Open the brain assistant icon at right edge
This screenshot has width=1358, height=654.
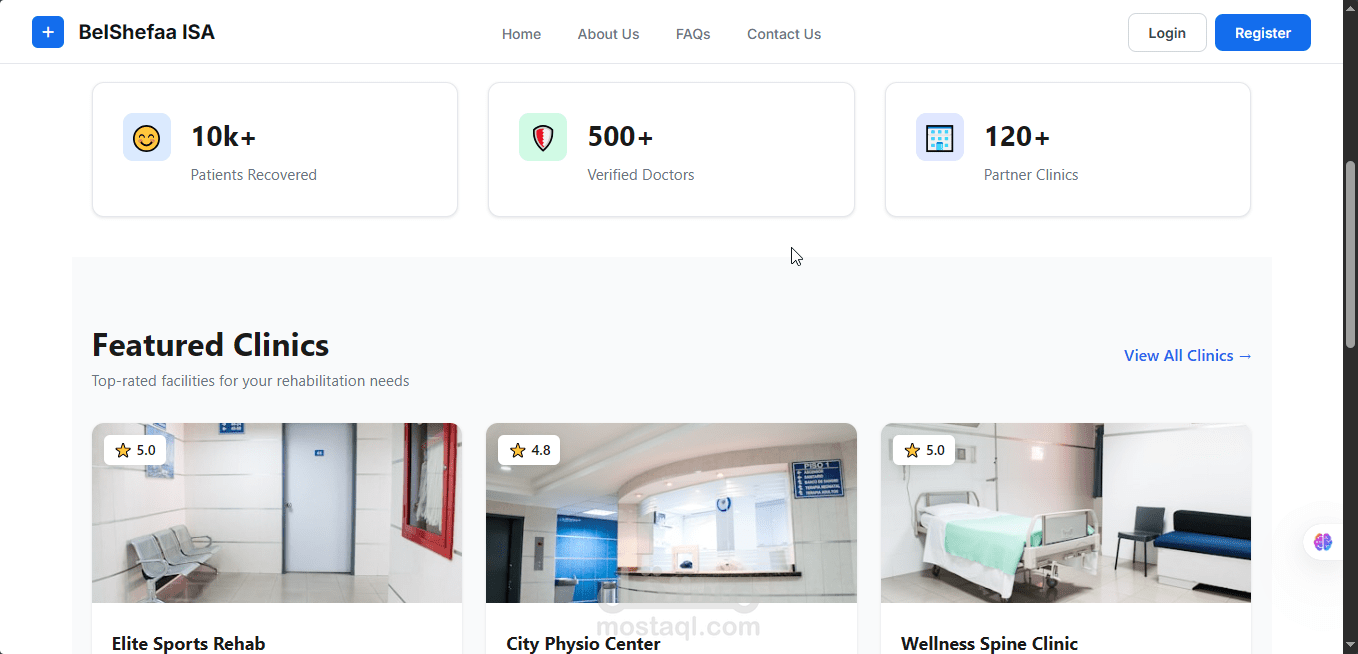(1323, 542)
